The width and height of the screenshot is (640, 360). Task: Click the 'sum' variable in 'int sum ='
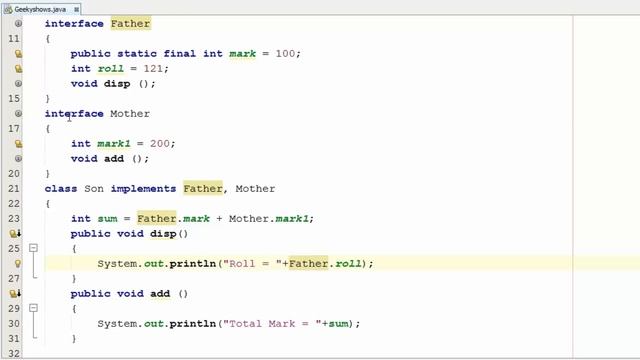(x=107, y=219)
